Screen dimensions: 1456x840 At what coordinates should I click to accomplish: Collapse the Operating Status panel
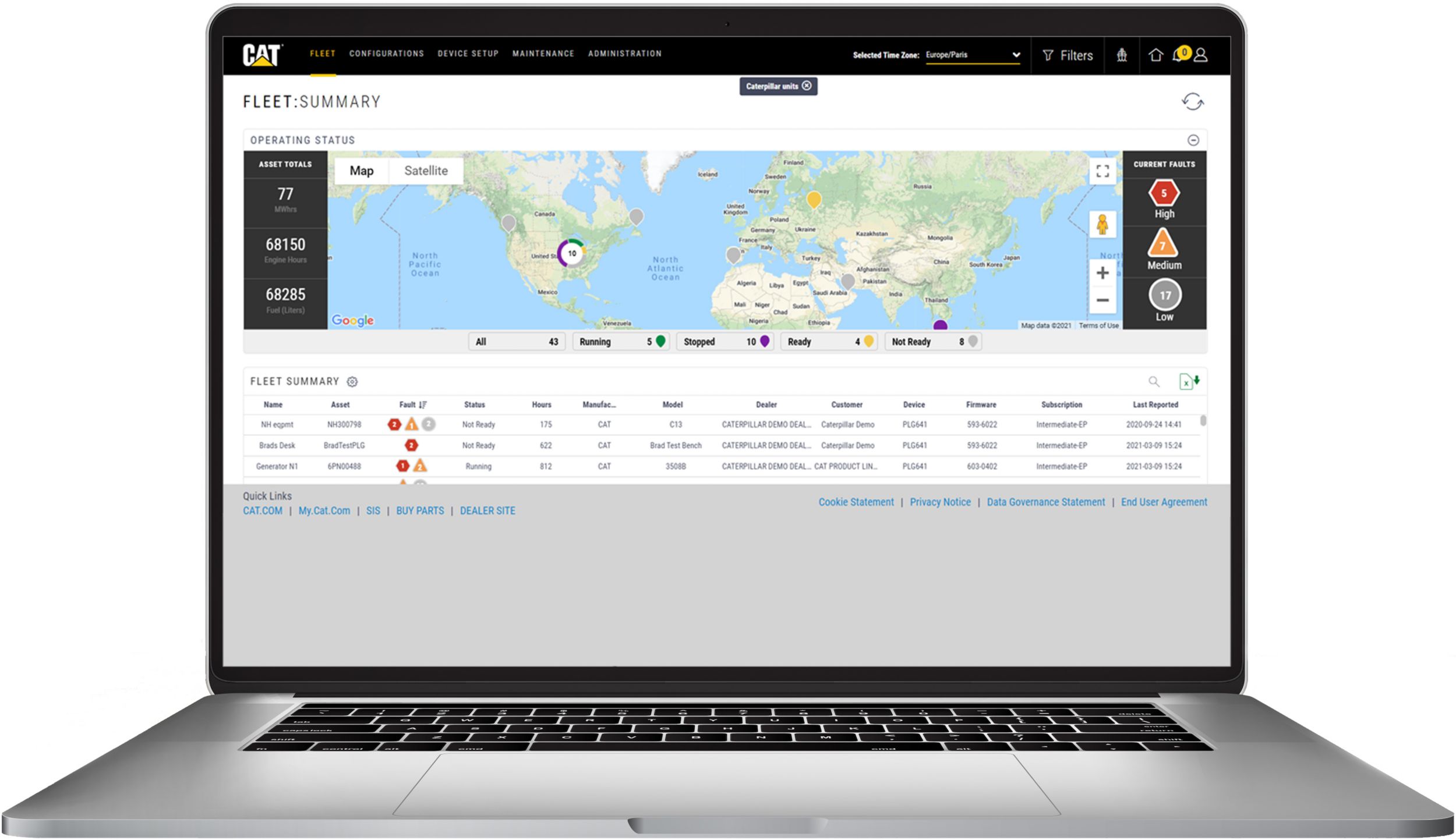pos(1193,140)
